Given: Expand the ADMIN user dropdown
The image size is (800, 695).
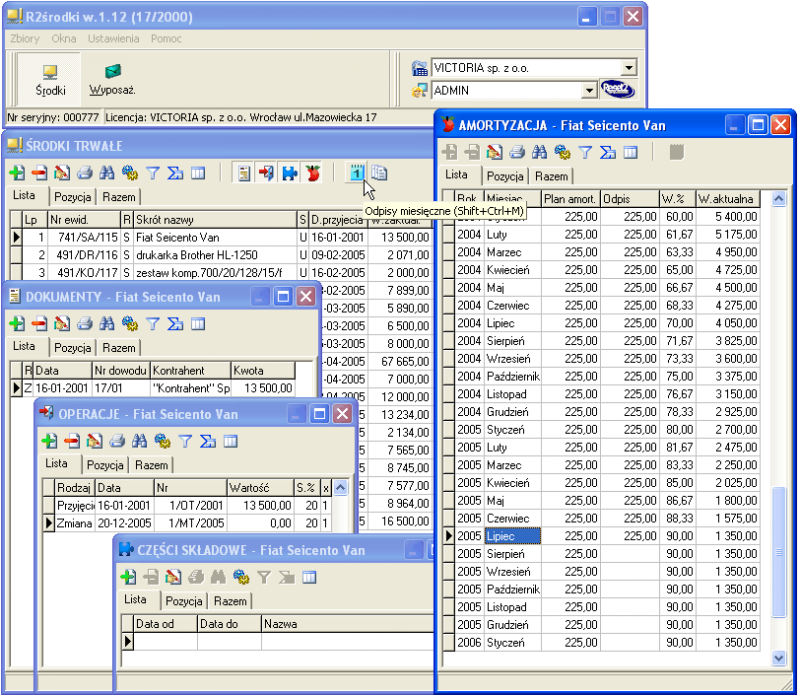Looking at the screenshot, I should (589, 90).
